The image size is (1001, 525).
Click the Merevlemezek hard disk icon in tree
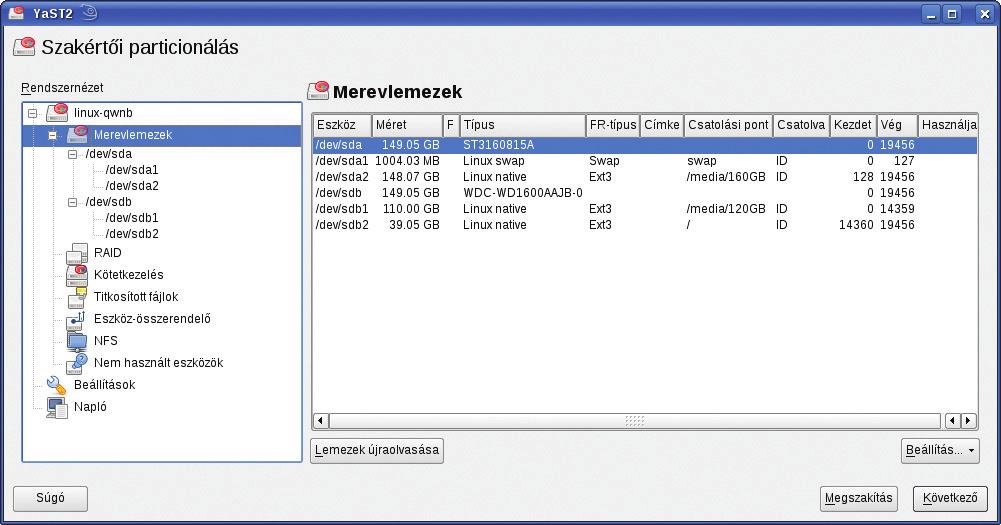coord(77,134)
